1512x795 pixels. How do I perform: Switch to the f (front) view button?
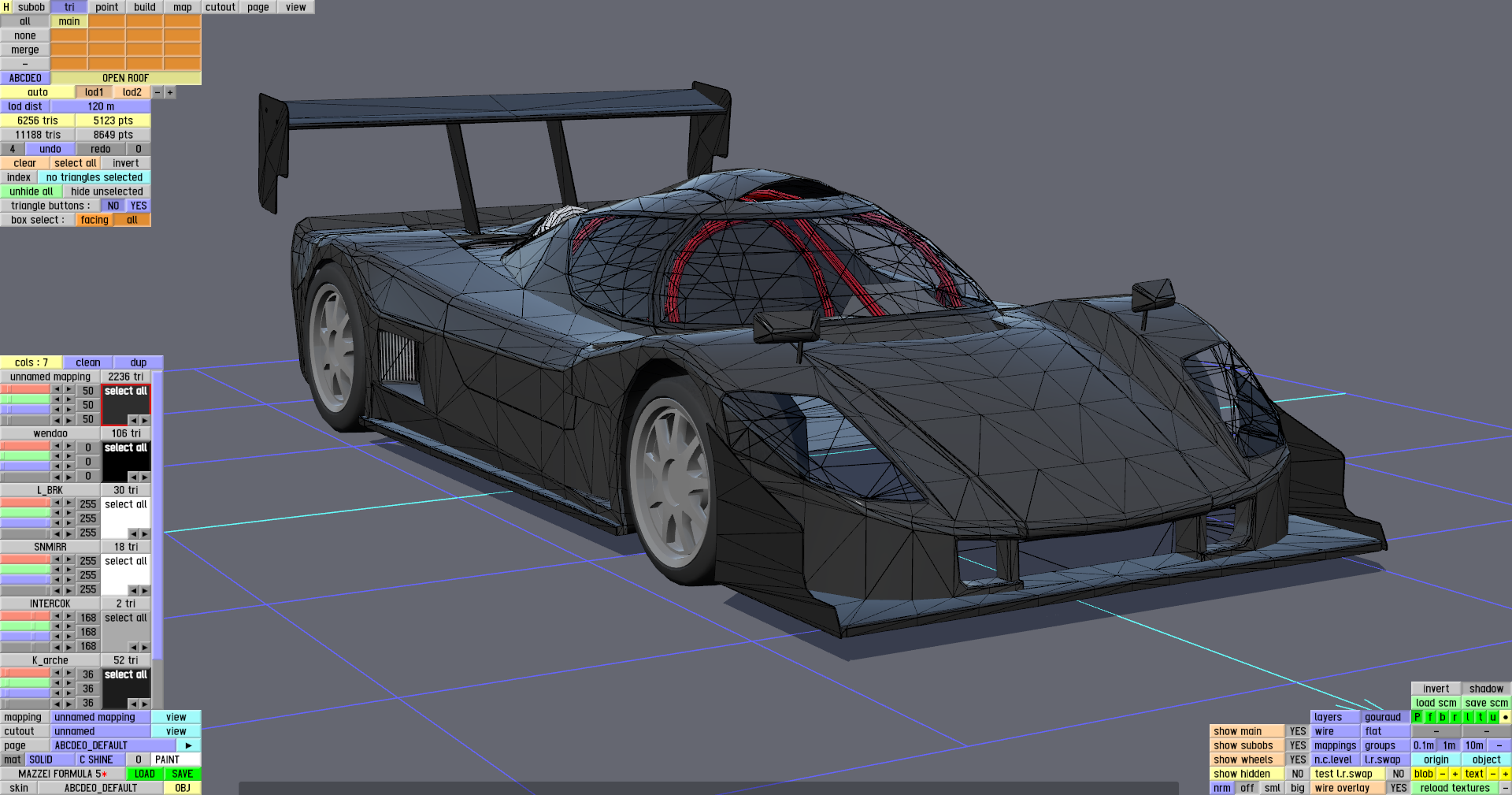click(x=1430, y=717)
